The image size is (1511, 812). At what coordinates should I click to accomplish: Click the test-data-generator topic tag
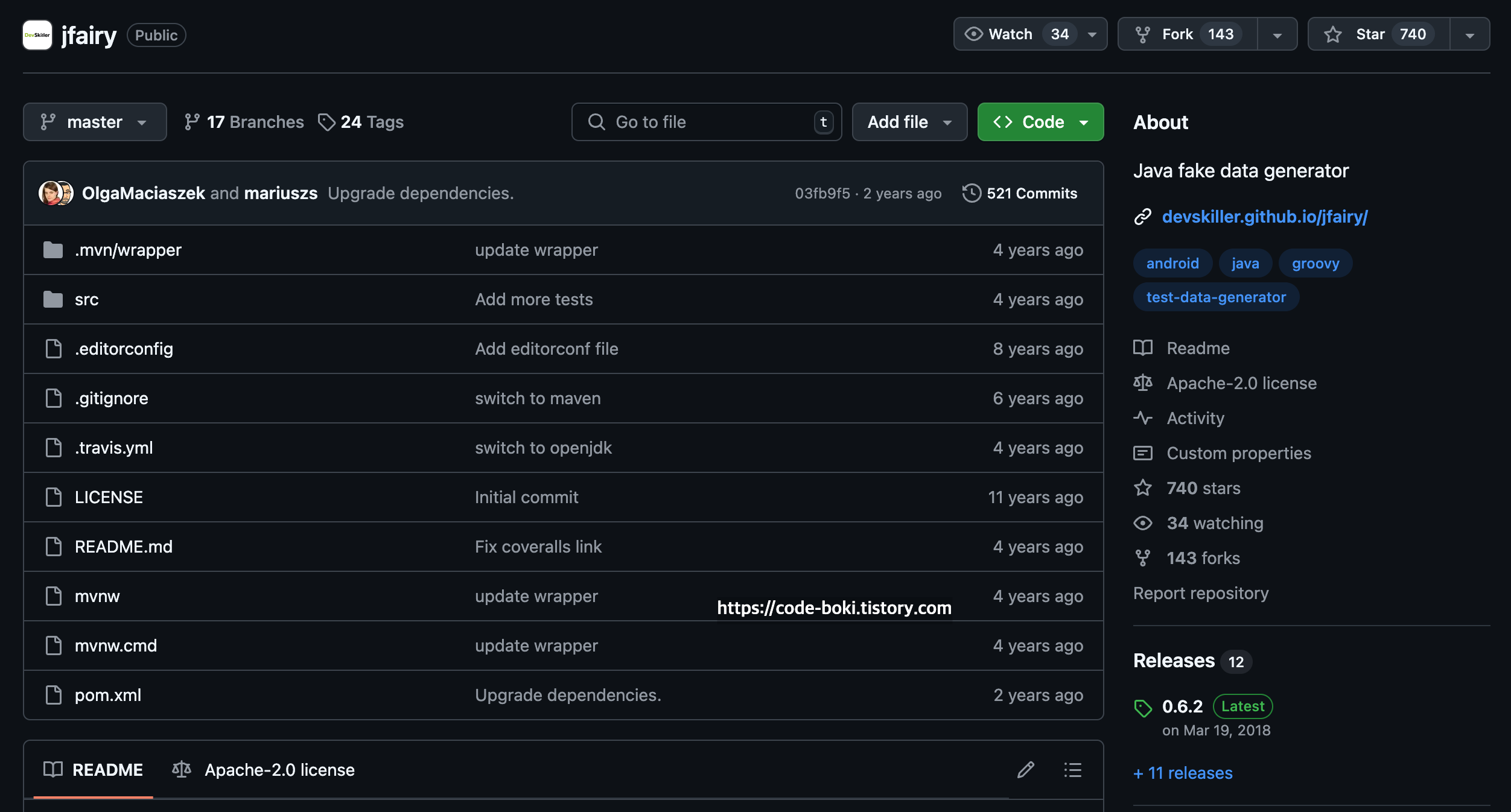[x=1215, y=297]
